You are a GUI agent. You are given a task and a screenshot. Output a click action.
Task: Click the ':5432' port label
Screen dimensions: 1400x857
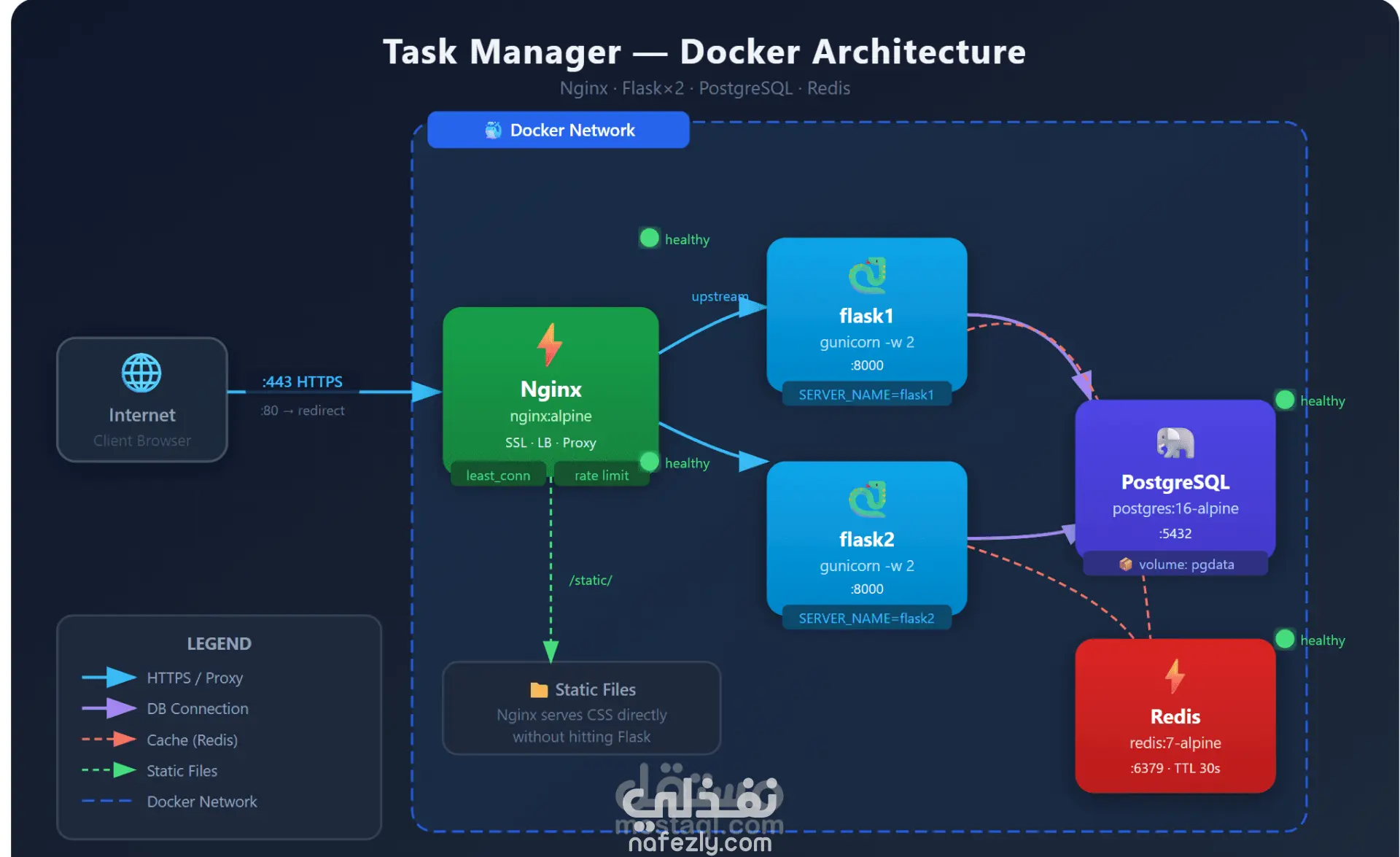coord(1175,533)
